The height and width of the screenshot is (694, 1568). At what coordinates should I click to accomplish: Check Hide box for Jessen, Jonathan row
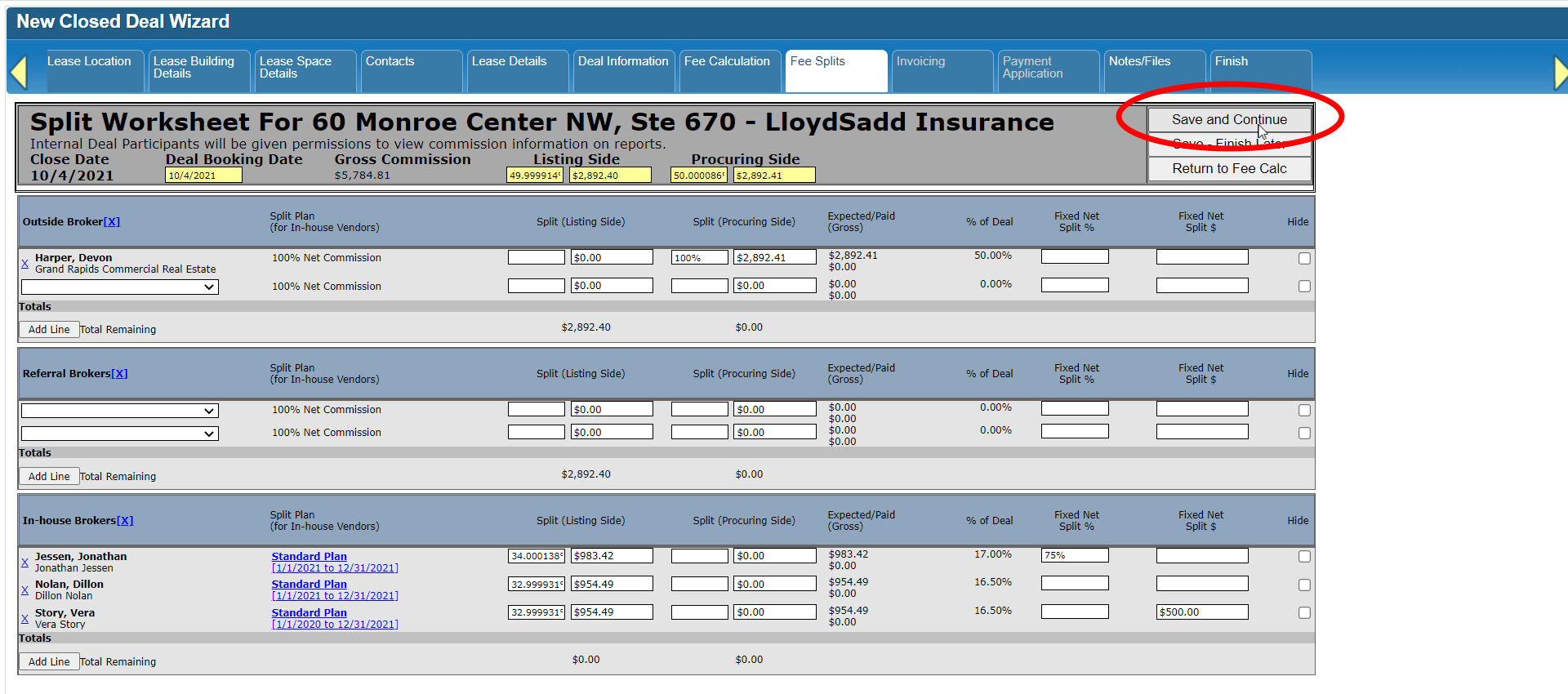click(x=1304, y=556)
